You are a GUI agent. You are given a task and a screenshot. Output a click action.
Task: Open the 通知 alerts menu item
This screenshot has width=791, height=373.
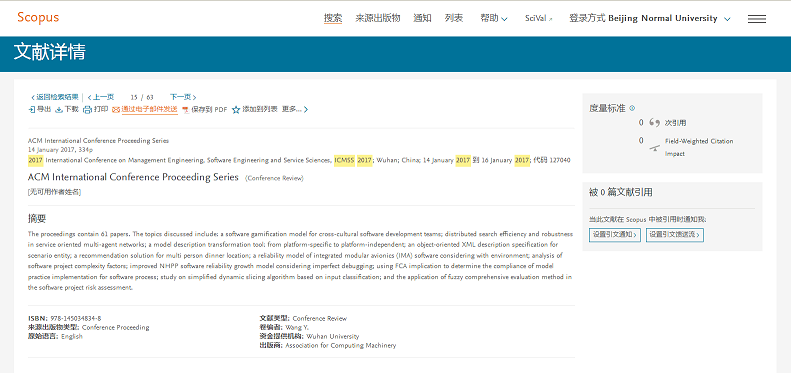[422, 19]
